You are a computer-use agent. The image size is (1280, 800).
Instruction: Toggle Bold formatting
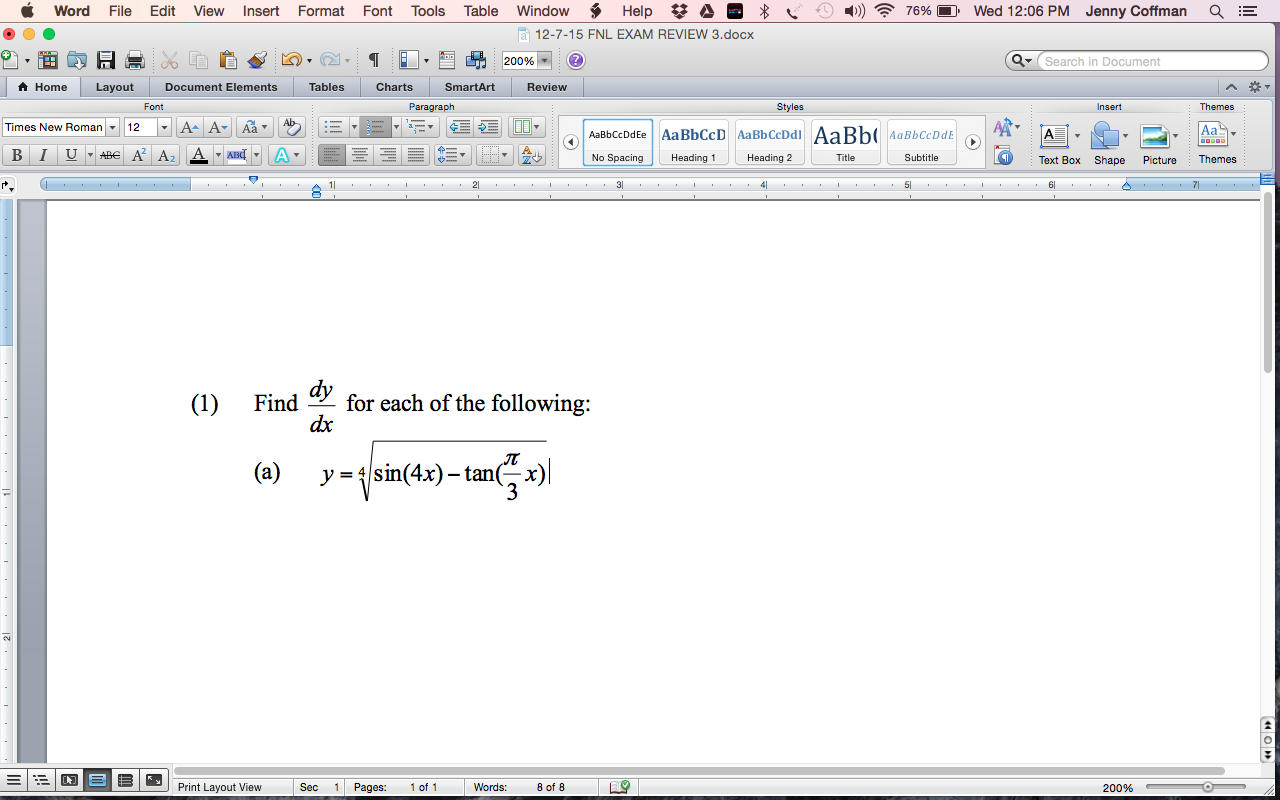tap(16, 155)
